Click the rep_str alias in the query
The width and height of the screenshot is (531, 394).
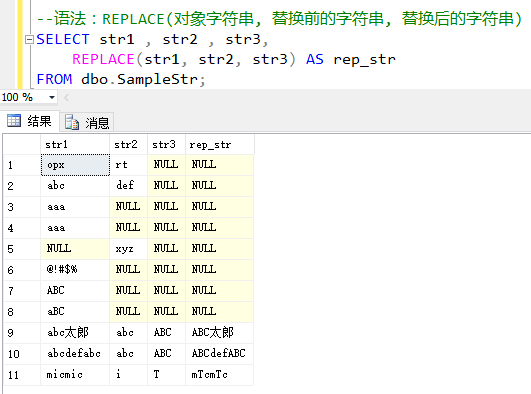[364, 60]
